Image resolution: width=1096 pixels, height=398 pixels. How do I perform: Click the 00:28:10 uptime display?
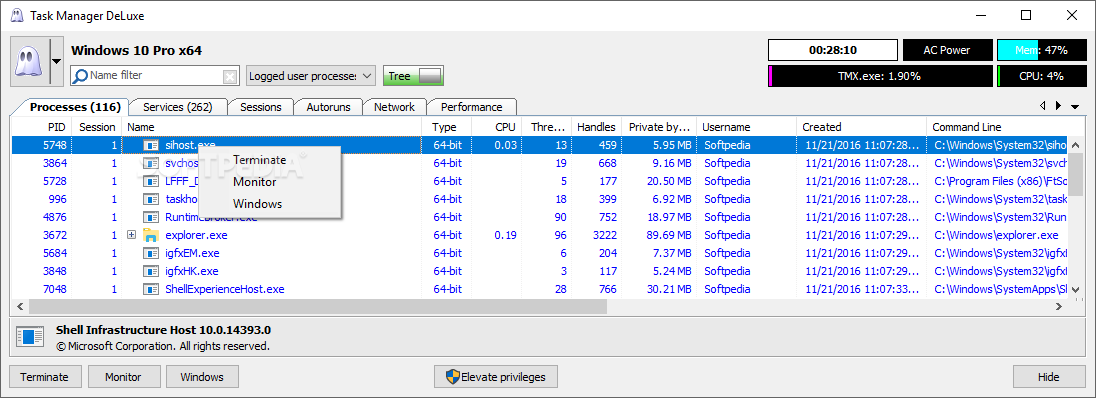click(833, 50)
